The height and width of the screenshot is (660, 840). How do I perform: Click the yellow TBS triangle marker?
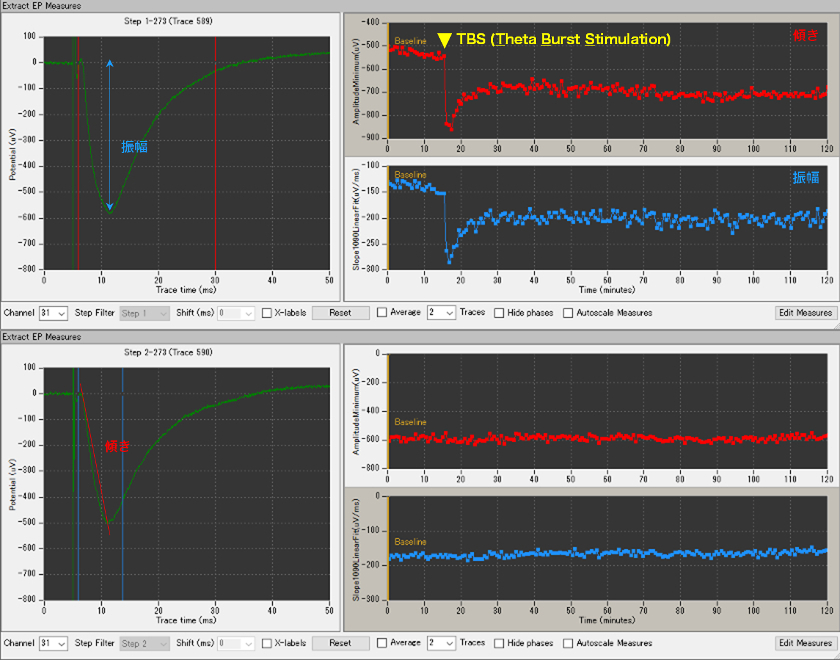point(444,40)
